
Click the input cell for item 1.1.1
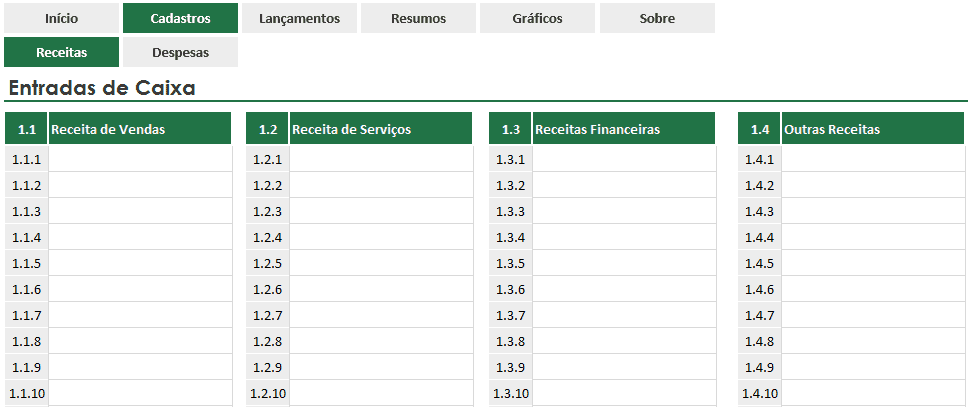[140, 159]
